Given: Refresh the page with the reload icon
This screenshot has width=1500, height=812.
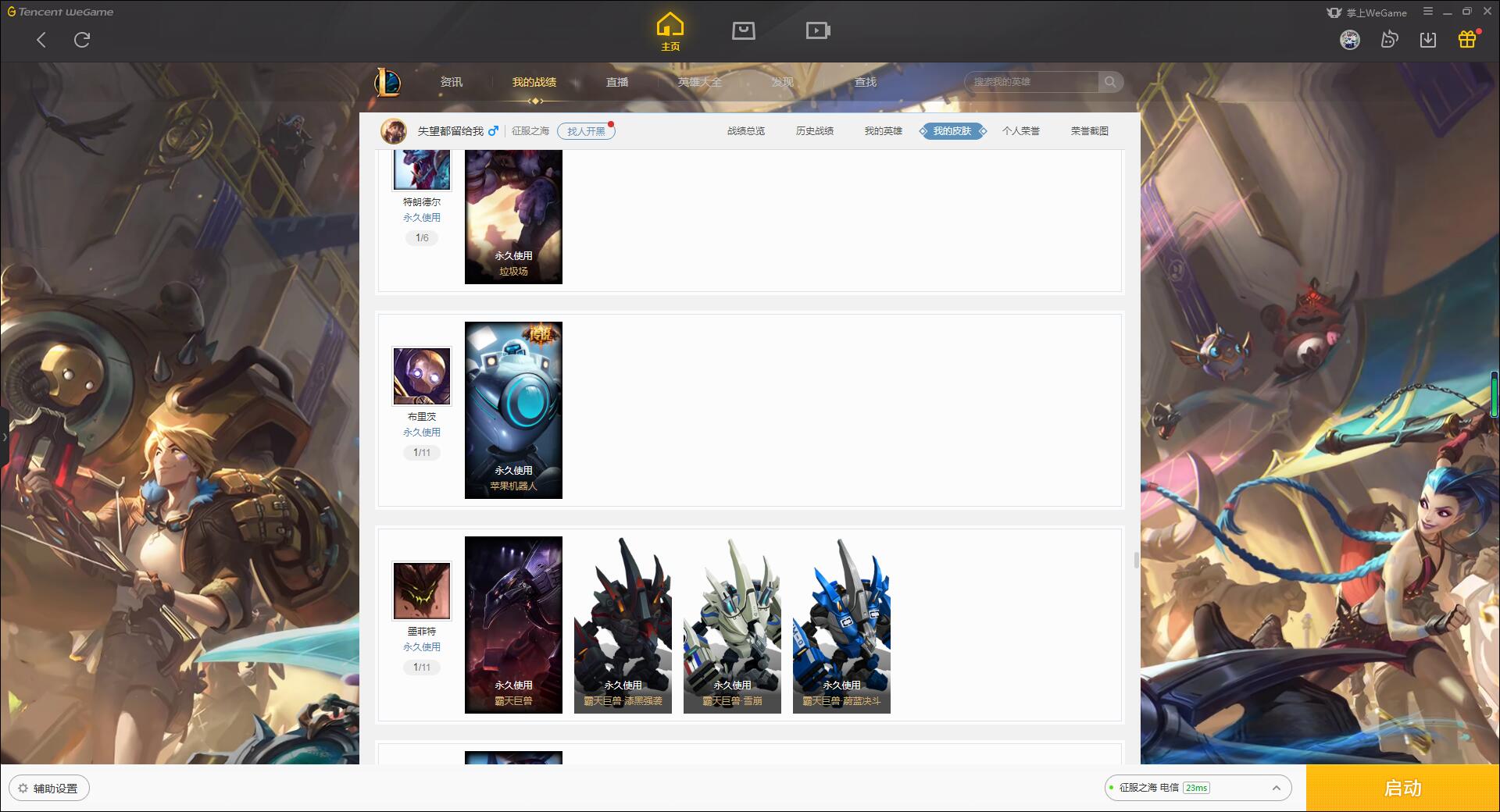Looking at the screenshot, I should pyautogui.click(x=82, y=40).
